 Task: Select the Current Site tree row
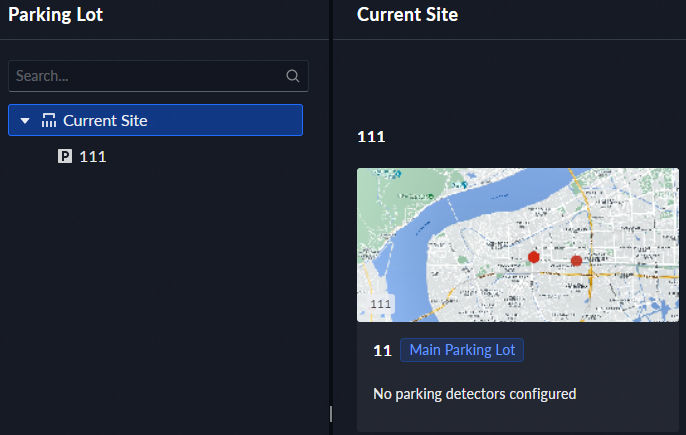[x=155, y=121]
